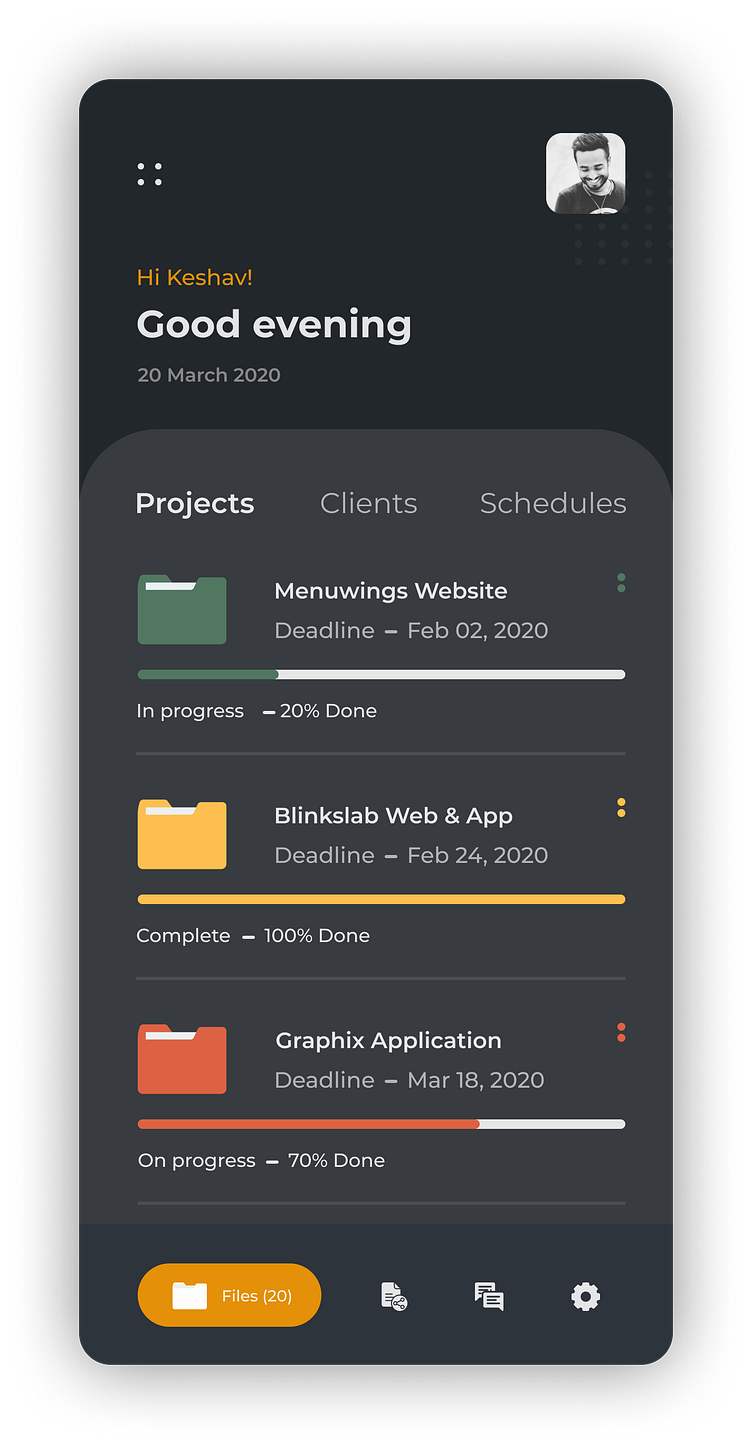Open the Menuwings Website project title
The width and height of the screenshot is (752, 1444).
[391, 591]
